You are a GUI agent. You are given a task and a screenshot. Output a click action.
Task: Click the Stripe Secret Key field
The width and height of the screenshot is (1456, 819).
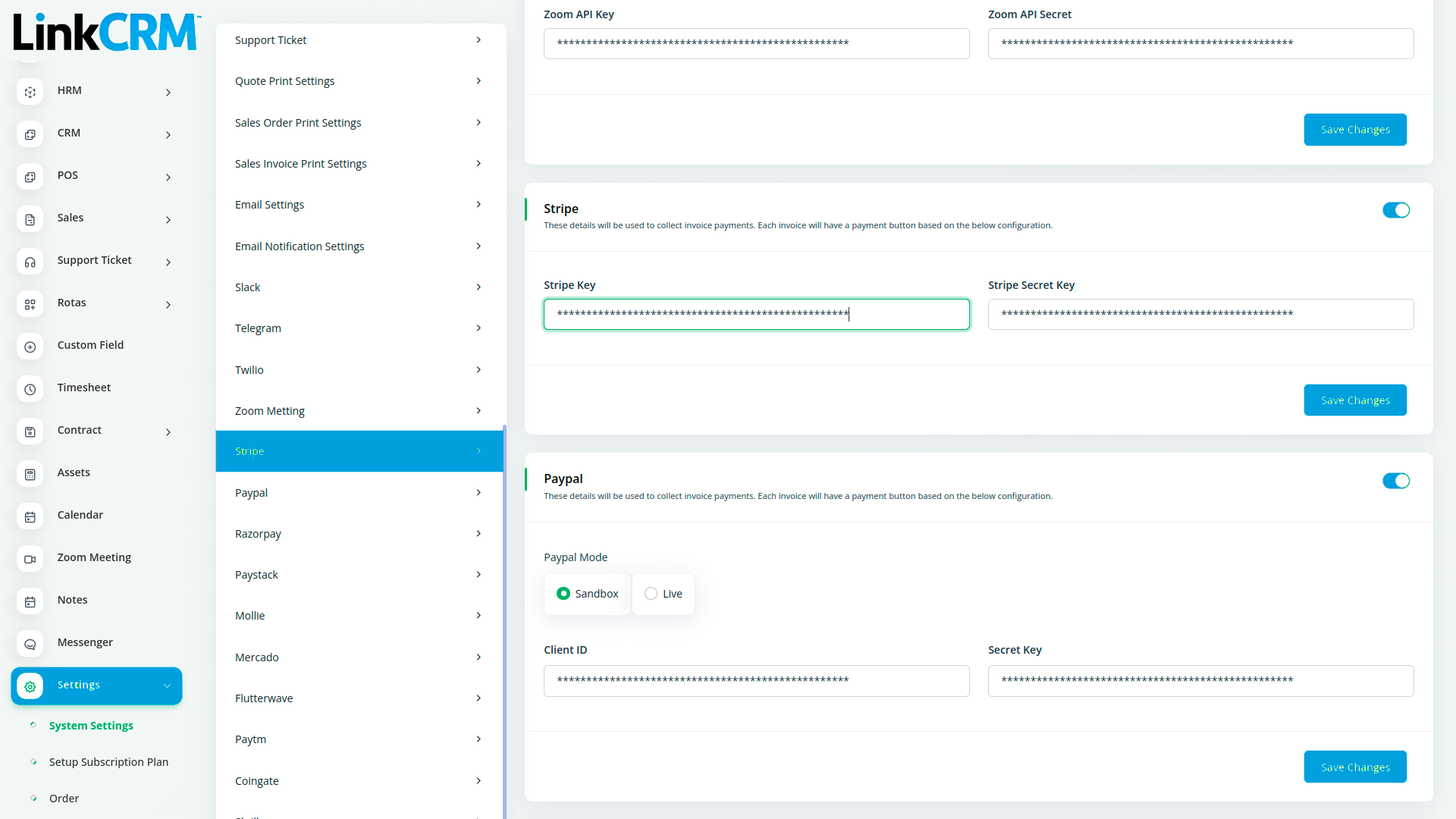tap(1200, 314)
